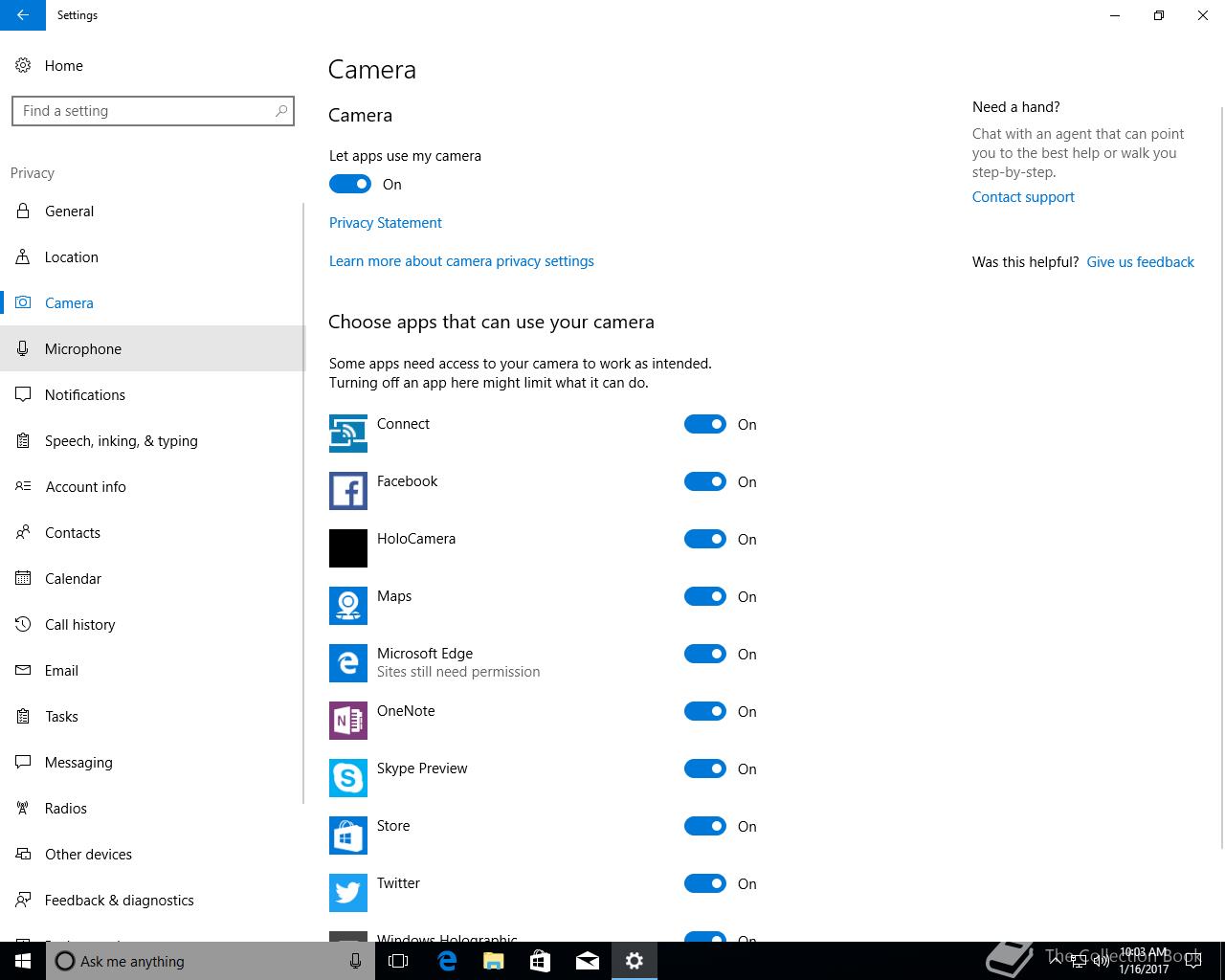1225x980 pixels.
Task: Select Feedback & diagnostics
Action: coord(152,900)
